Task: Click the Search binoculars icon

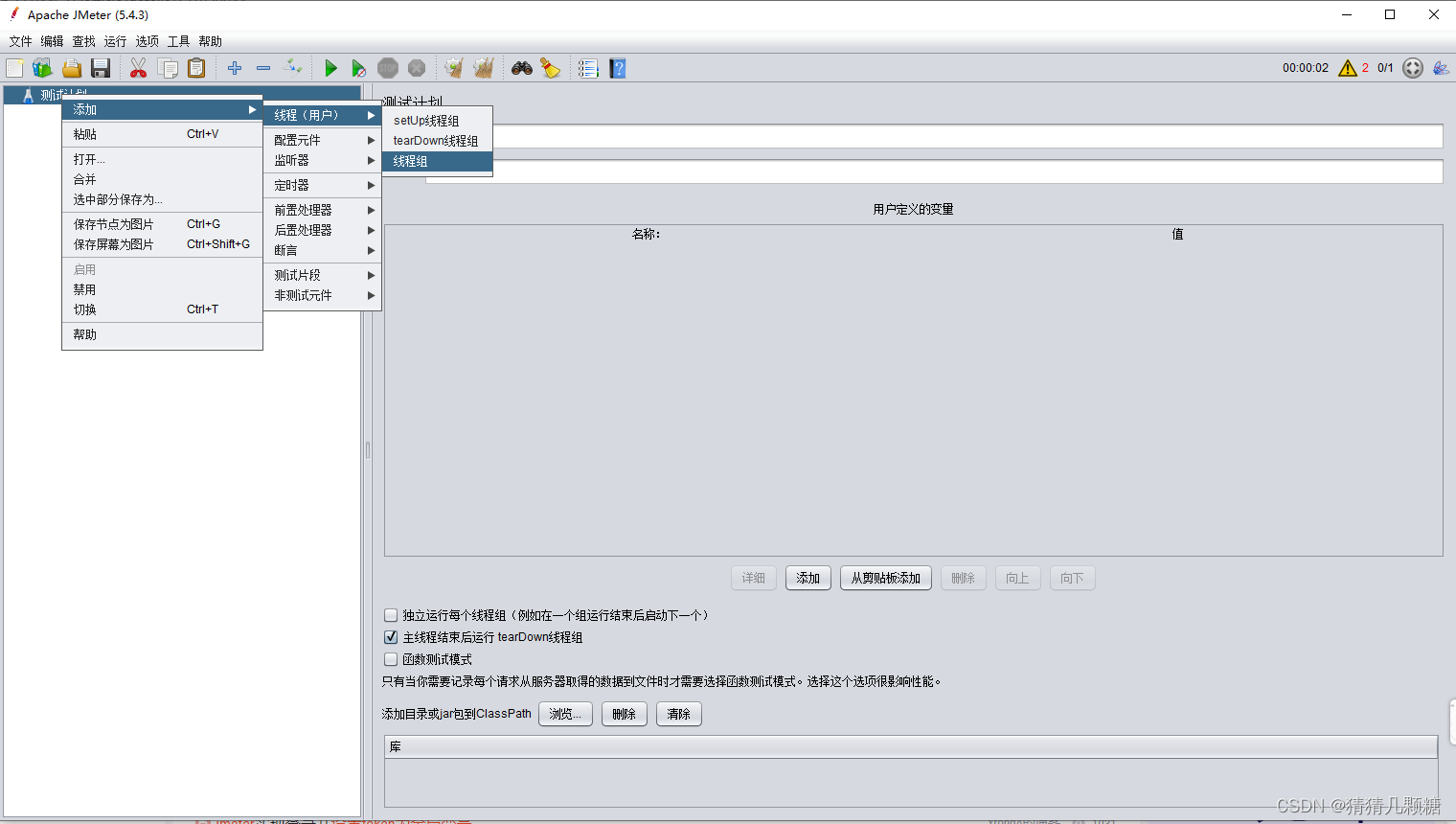Action: [522, 68]
